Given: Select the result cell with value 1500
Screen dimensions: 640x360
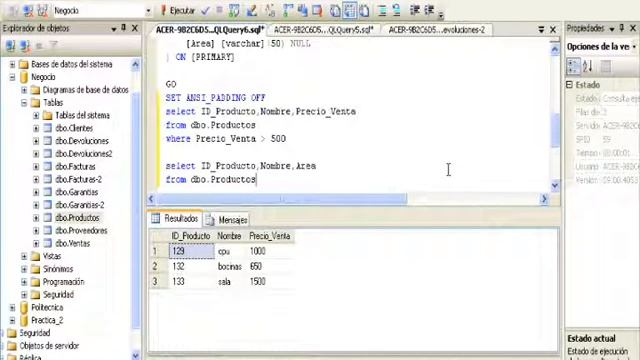Looking at the screenshot, I should [x=270, y=282].
